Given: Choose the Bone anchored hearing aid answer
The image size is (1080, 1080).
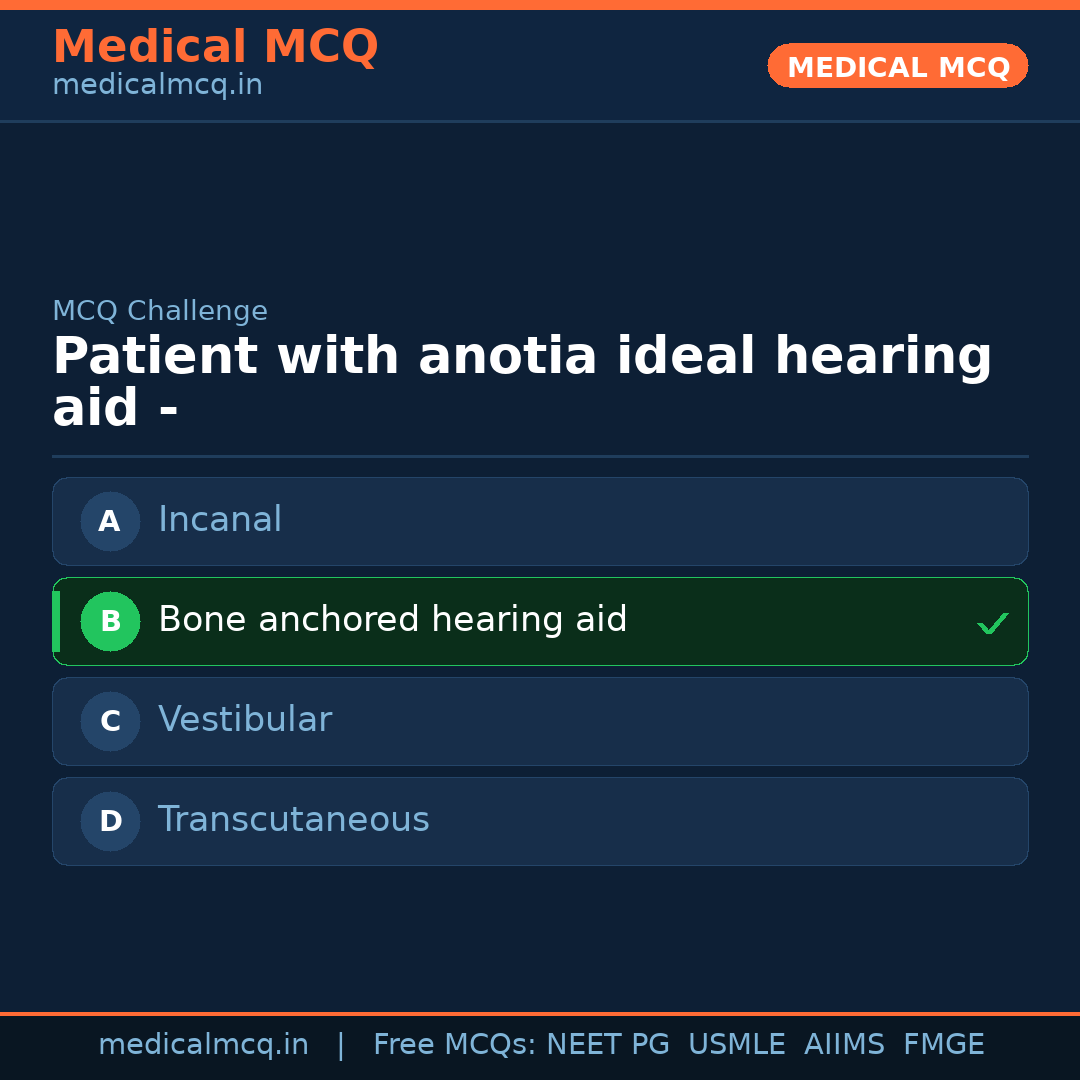Looking at the screenshot, I should click(540, 621).
